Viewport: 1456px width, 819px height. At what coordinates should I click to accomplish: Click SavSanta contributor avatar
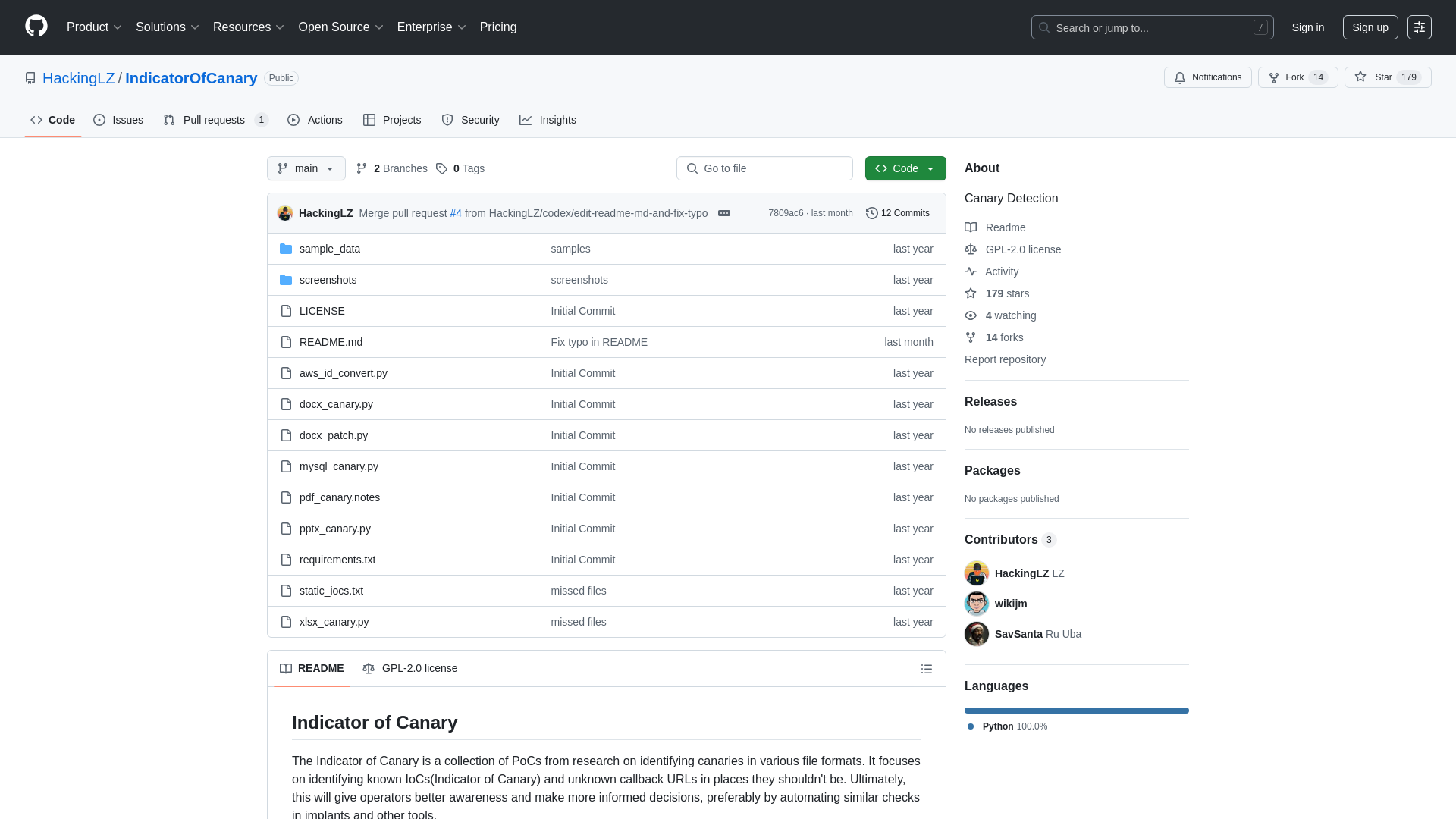977,634
